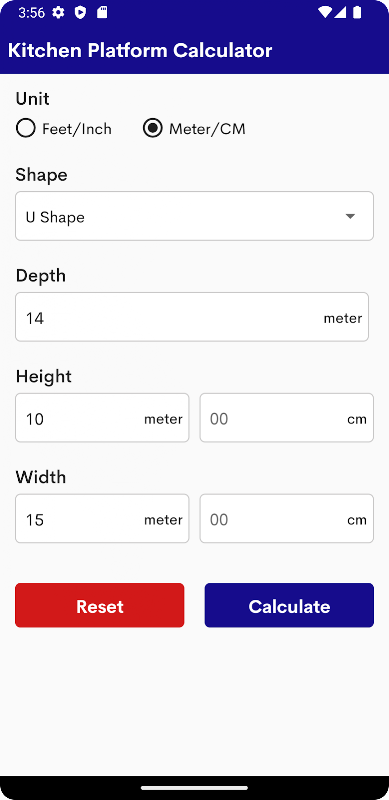
Task: Tap the home gesture bar at bottom
Action: coord(194,788)
